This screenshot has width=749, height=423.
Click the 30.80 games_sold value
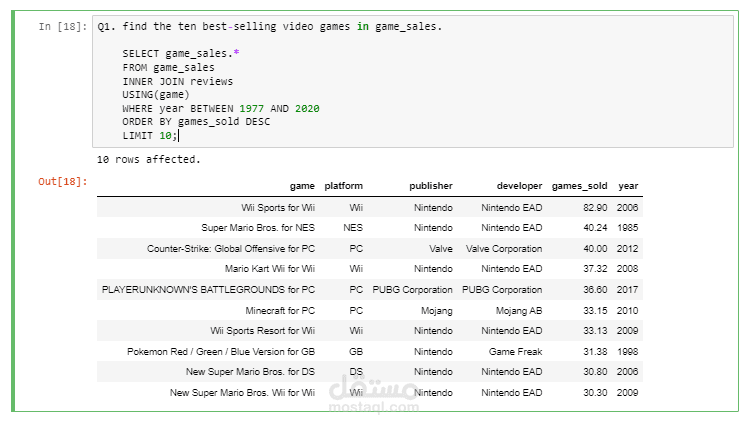(x=595, y=372)
